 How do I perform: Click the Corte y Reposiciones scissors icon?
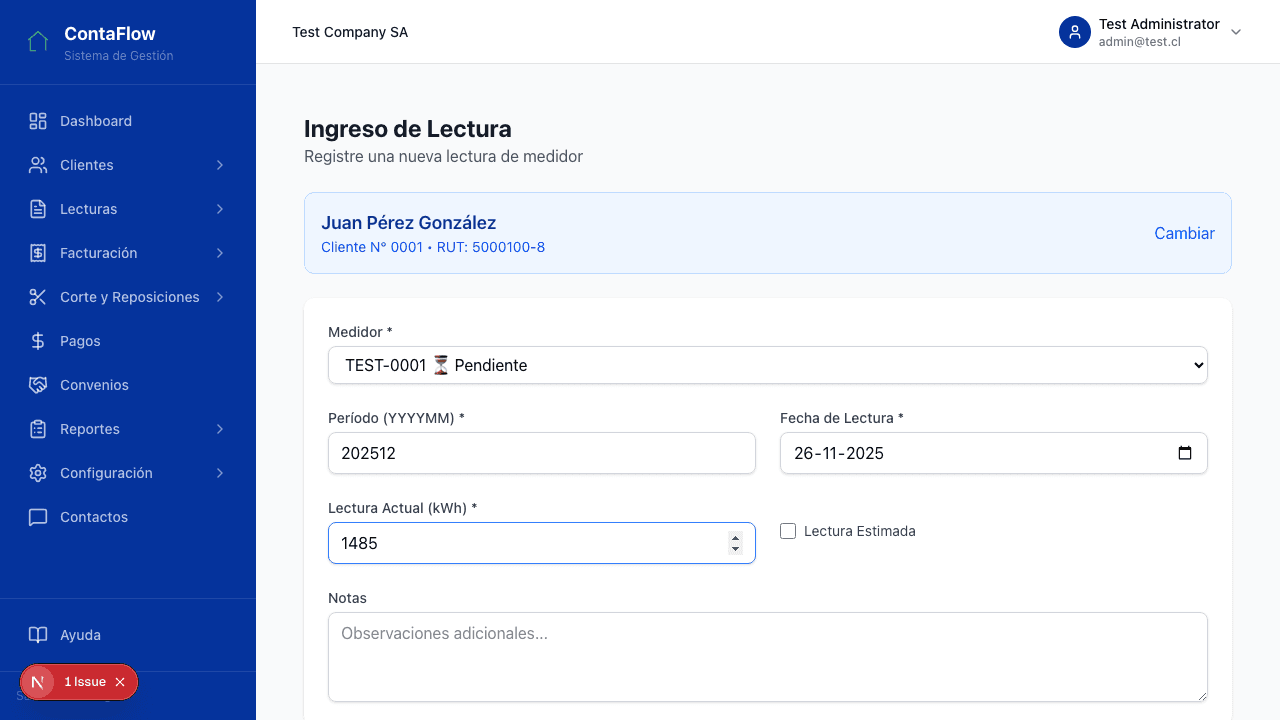[38, 297]
